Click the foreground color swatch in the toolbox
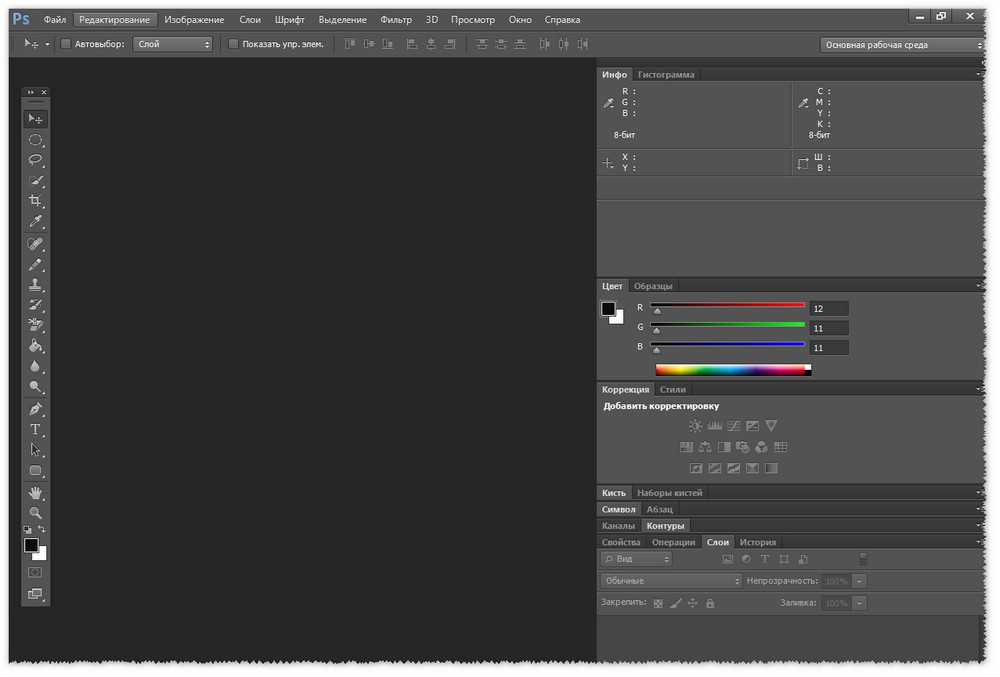Screen dimensions: 1000x677 (x=31, y=545)
